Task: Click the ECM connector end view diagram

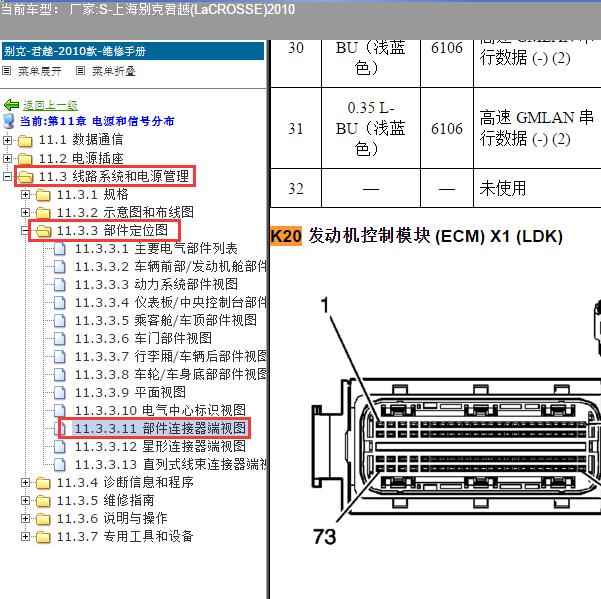Action: pos(456,423)
